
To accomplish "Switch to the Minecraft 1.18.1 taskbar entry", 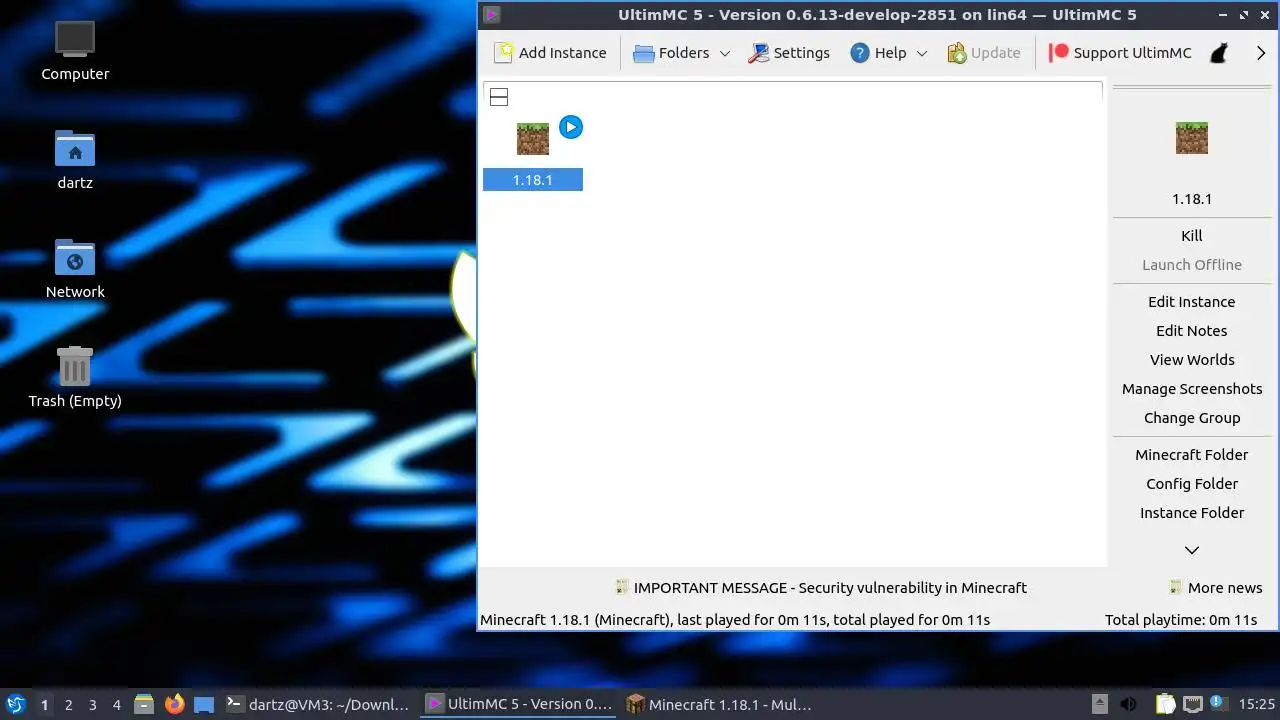I will point(719,704).
